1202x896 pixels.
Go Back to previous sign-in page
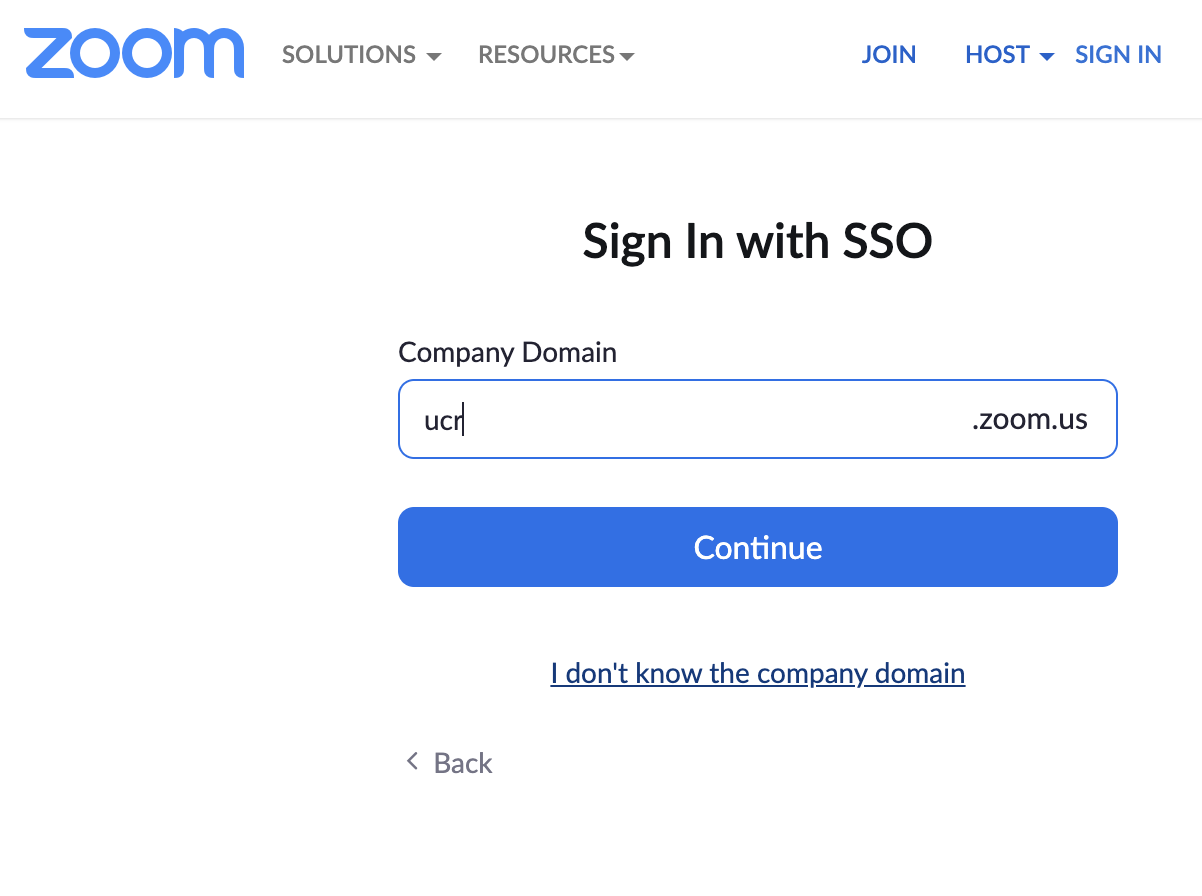(x=449, y=763)
